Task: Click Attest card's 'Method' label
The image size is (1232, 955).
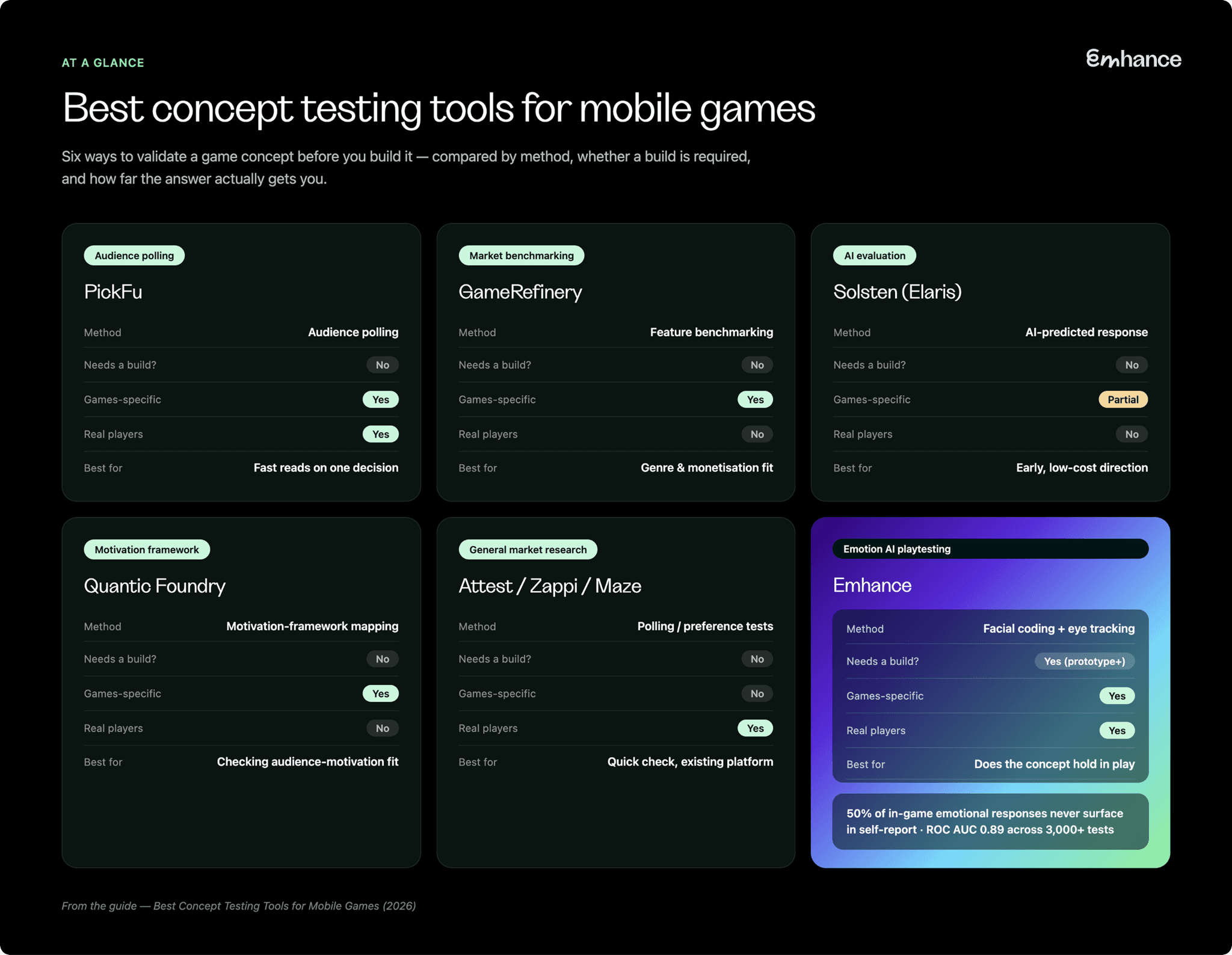Action: 477,627
